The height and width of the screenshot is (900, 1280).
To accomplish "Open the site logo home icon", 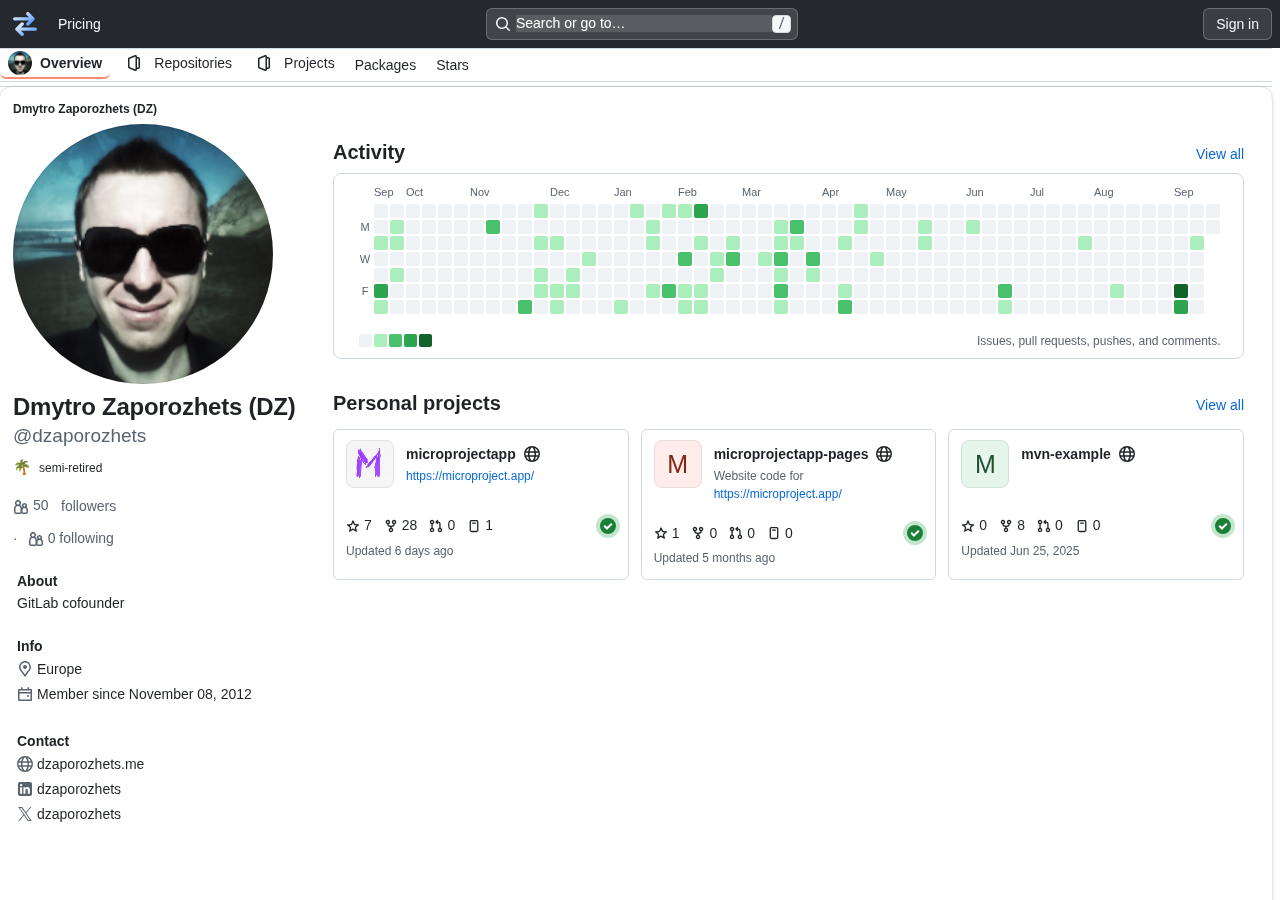I will [x=25, y=24].
